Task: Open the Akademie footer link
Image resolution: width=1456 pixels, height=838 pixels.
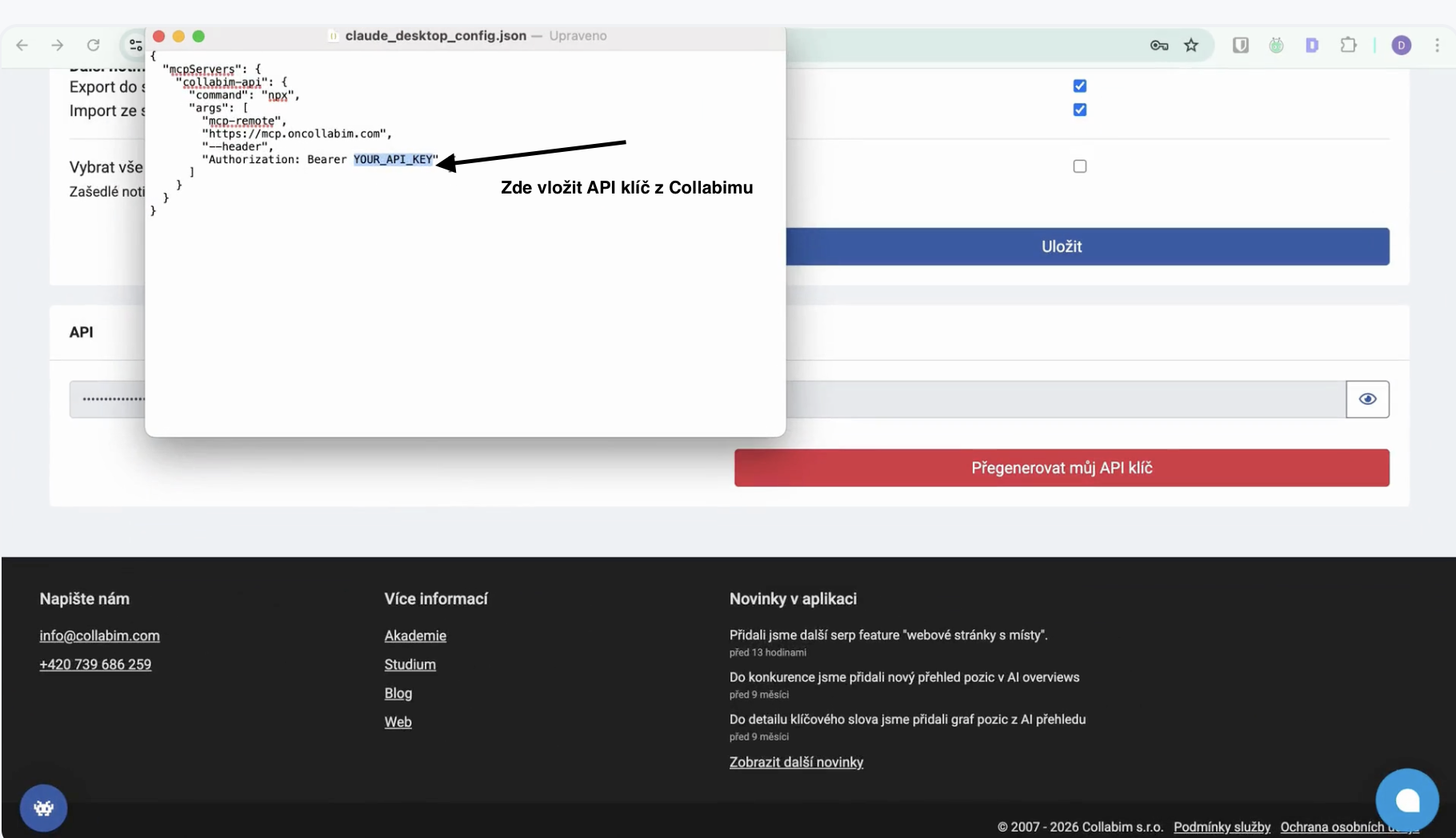Action: click(415, 636)
